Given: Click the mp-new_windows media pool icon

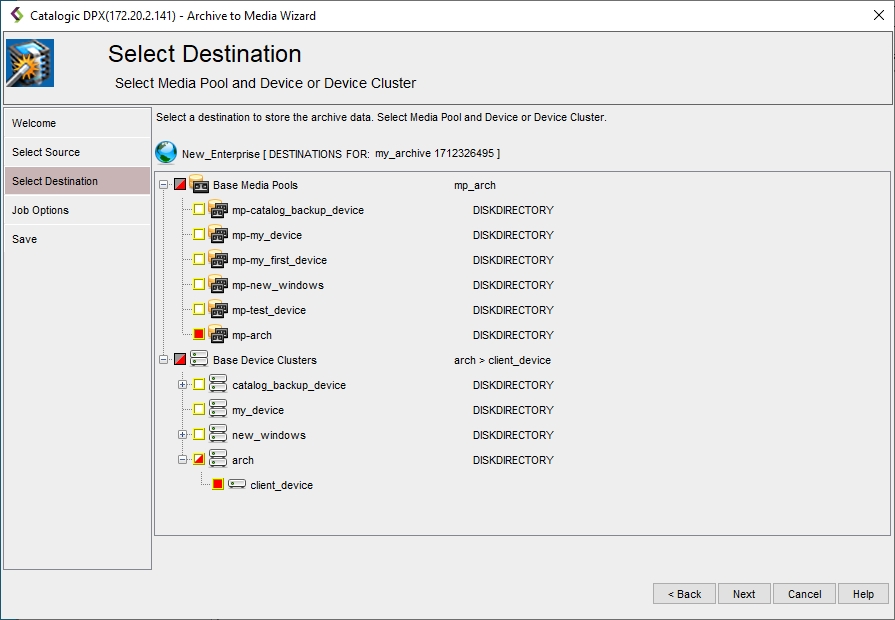Looking at the screenshot, I should tap(218, 285).
